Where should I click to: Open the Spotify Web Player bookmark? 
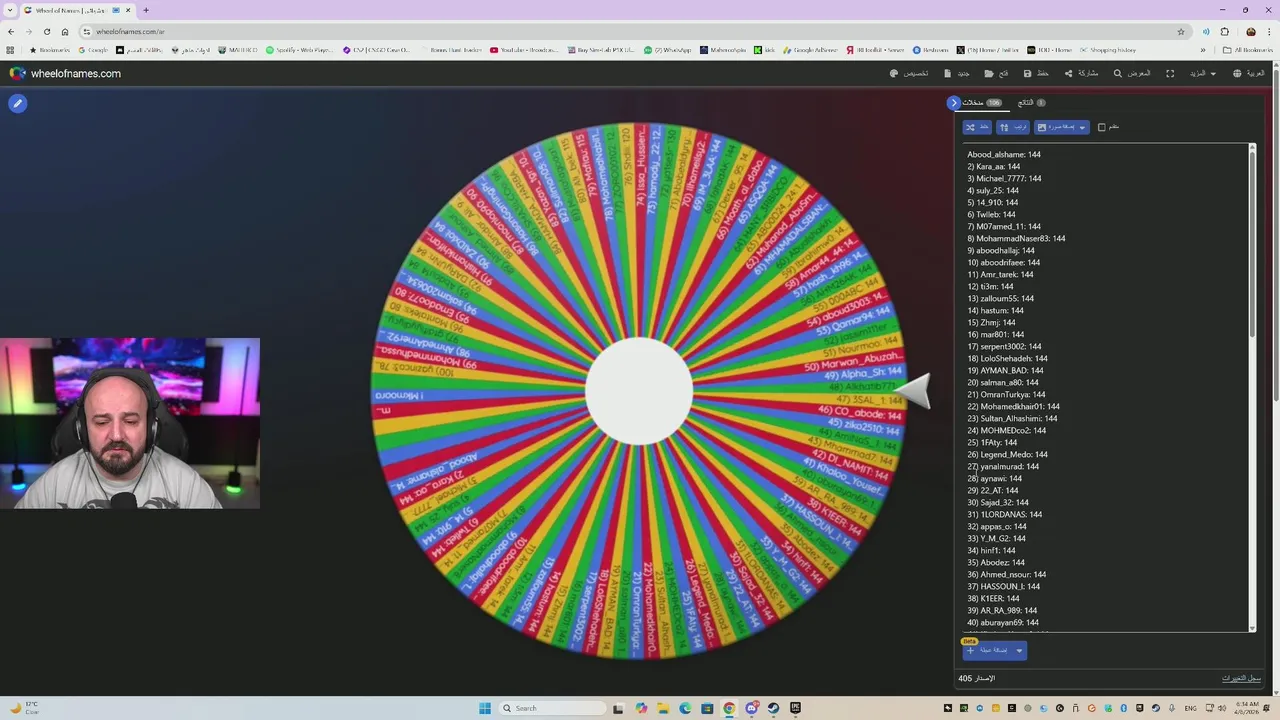tap(301, 49)
